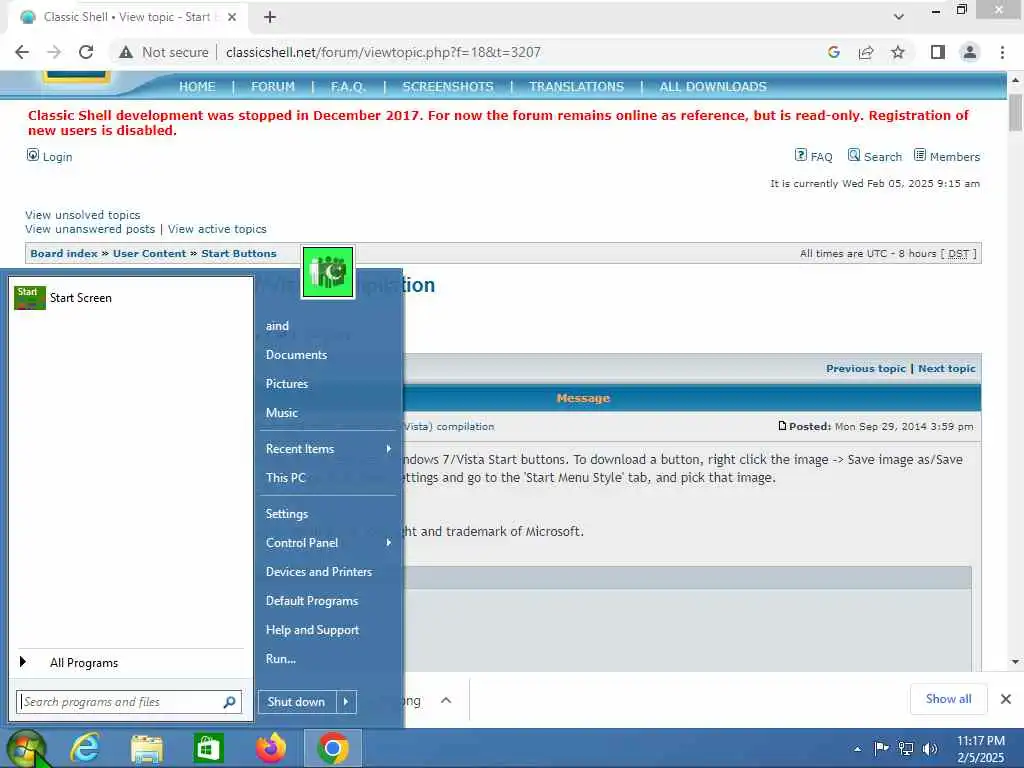Launch Internet Explorer from taskbar
The image size is (1024, 768).
click(x=86, y=748)
